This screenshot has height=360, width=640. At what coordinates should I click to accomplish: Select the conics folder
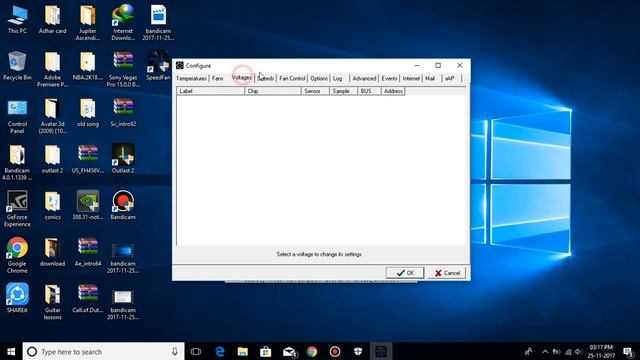pos(52,205)
